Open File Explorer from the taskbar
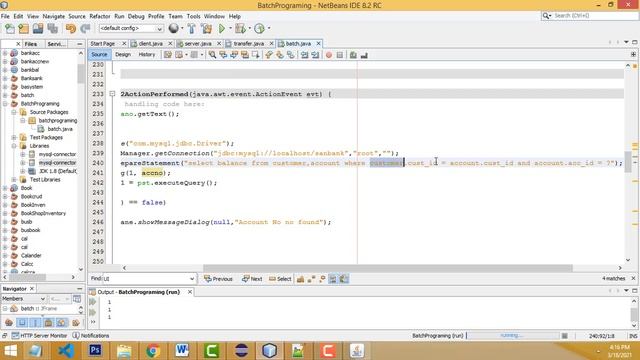The height and width of the screenshot is (360, 640). coord(124,350)
